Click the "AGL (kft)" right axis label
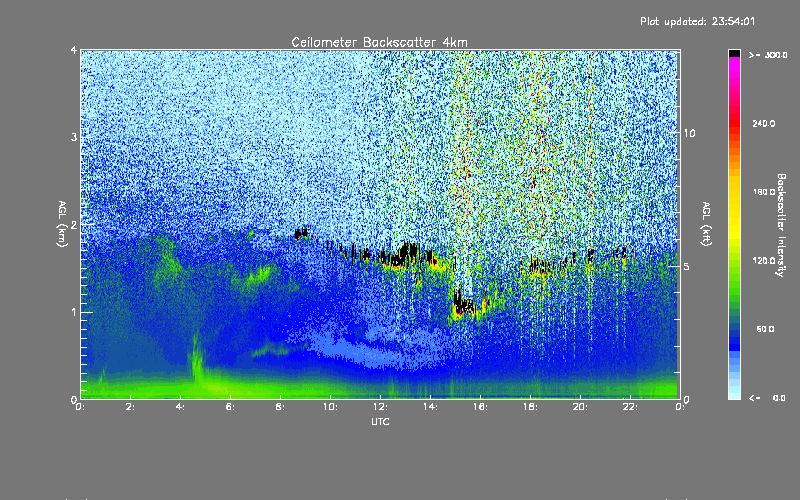 tap(706, 224)
